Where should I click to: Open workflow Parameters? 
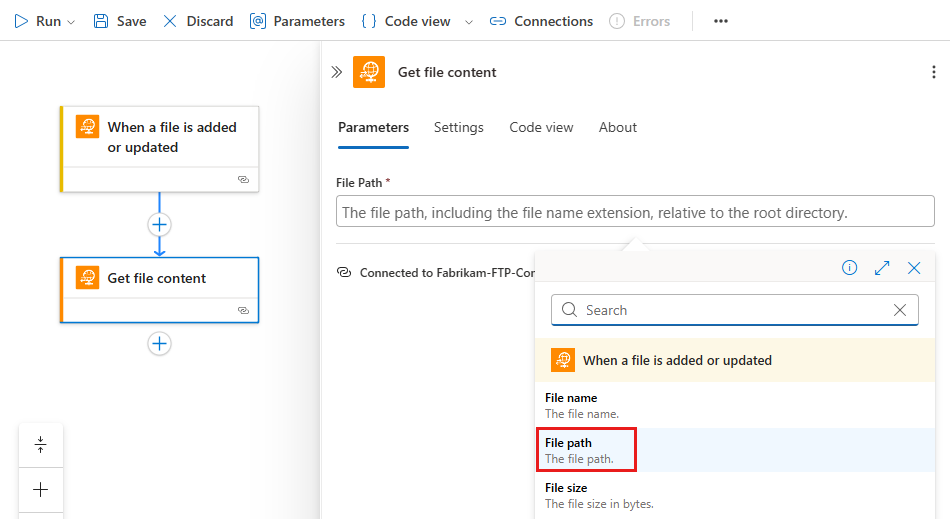pos(297,21)
